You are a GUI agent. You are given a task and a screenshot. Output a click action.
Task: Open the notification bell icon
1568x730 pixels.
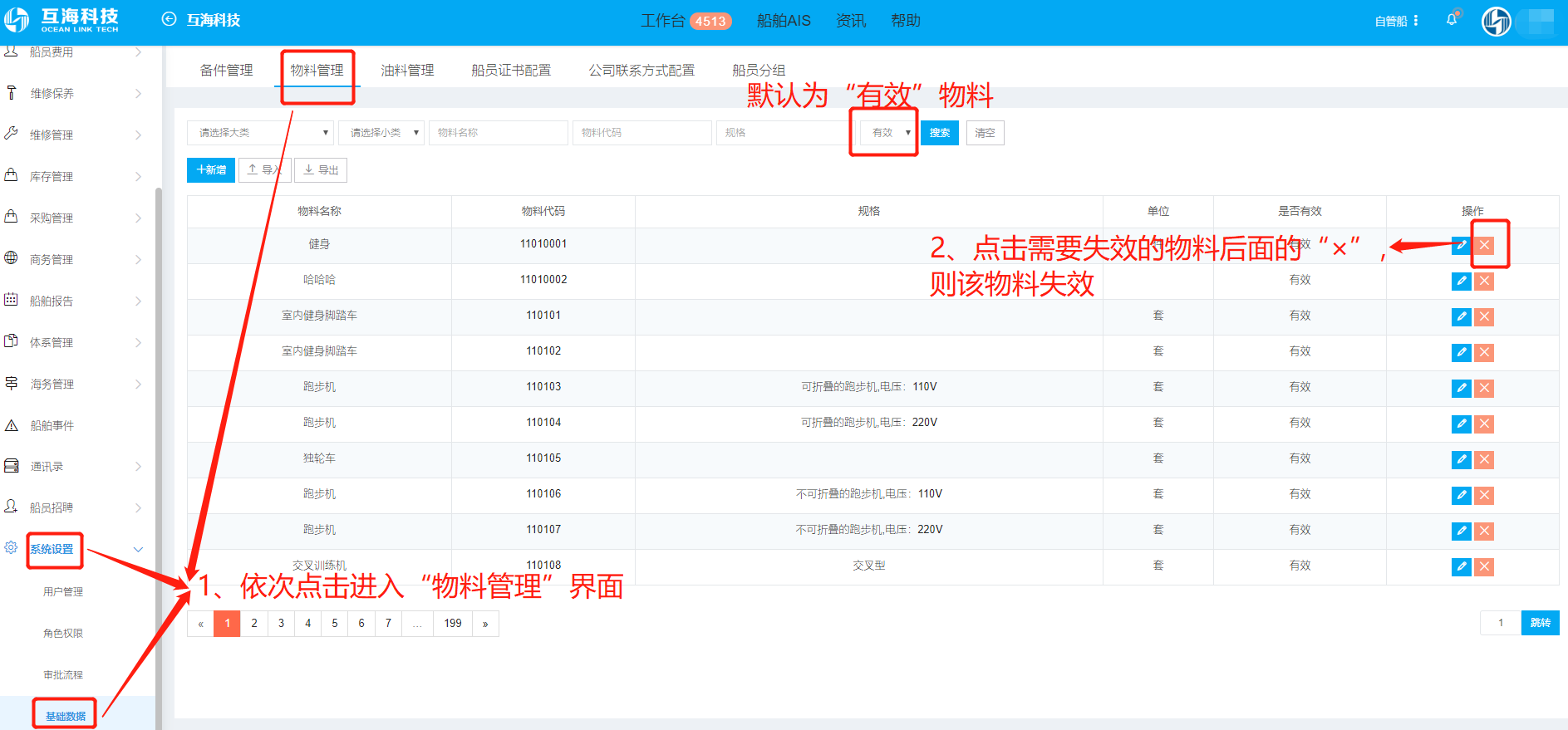click(x=1452, y=19)
